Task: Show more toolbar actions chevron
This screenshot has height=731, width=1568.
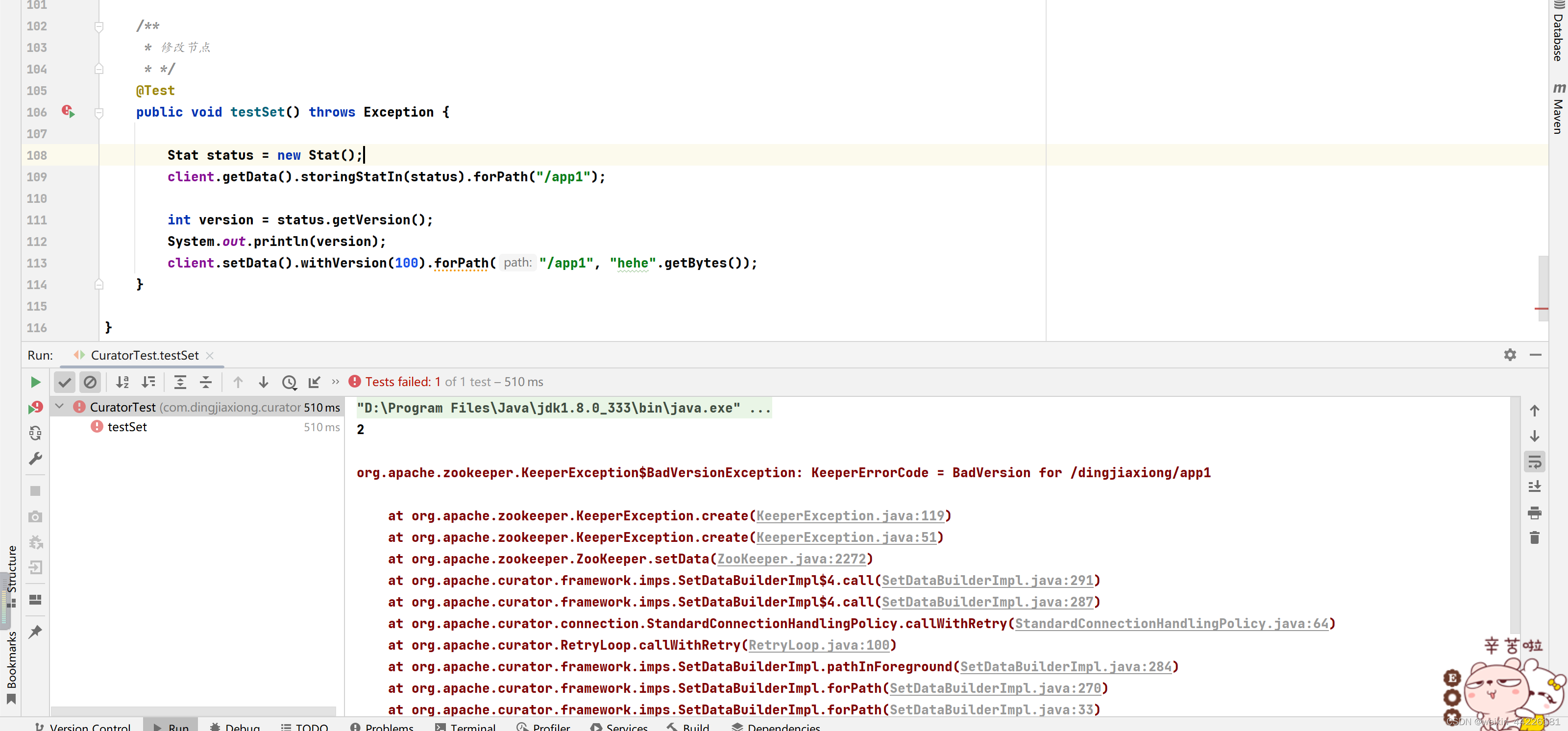Action: (x=335, y=382)
